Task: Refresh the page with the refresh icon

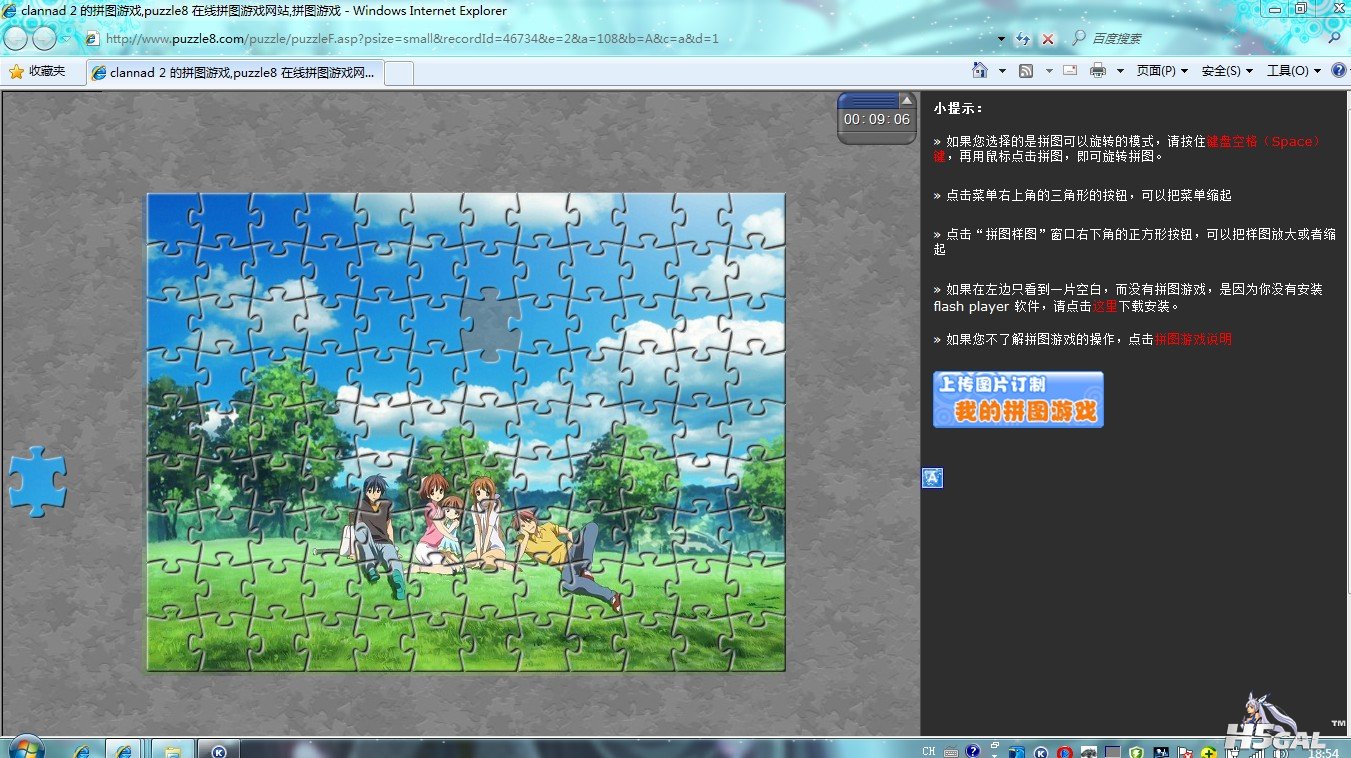Action: click(1023, 39)
